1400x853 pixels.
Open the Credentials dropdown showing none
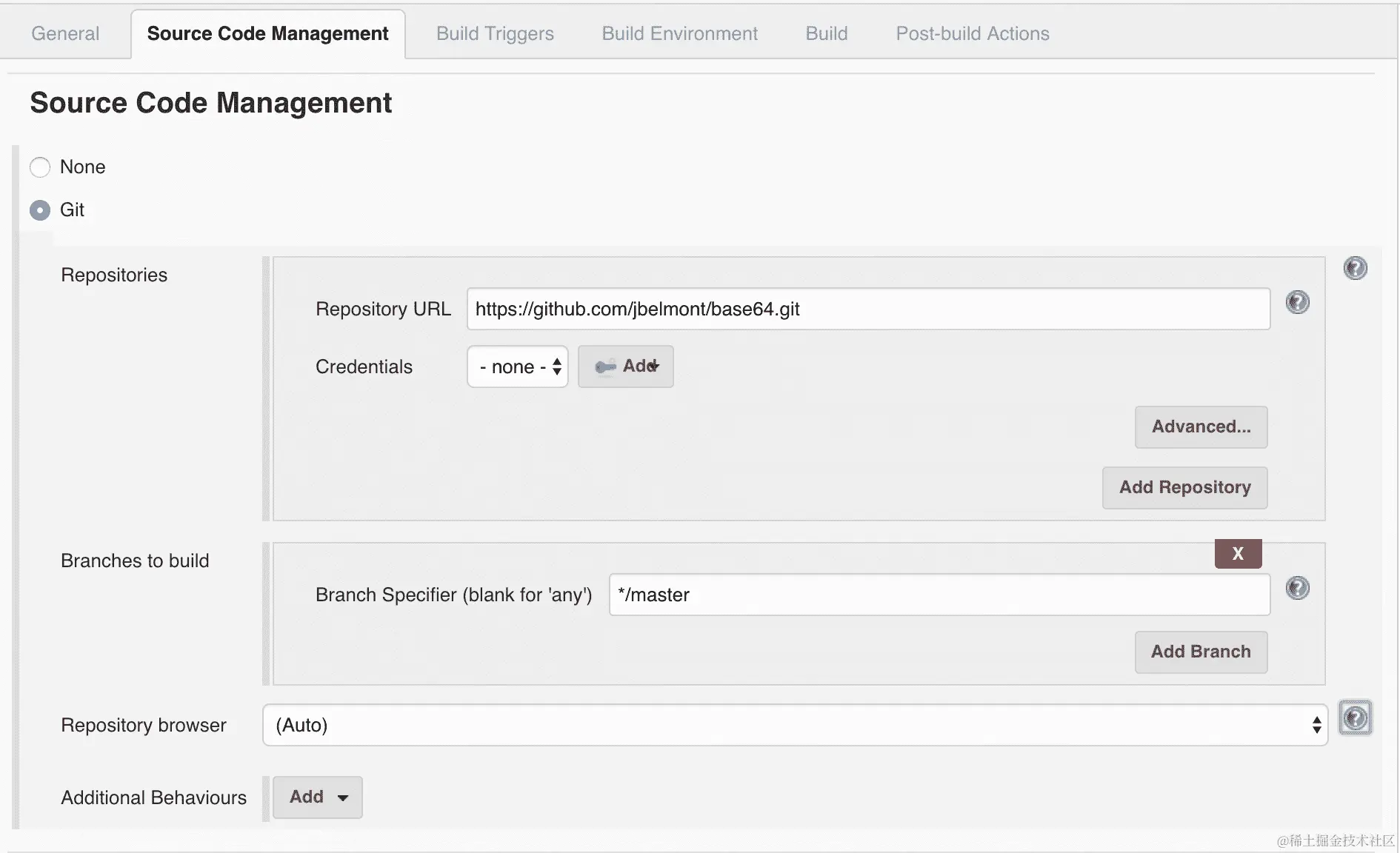[x=518, y=367]
